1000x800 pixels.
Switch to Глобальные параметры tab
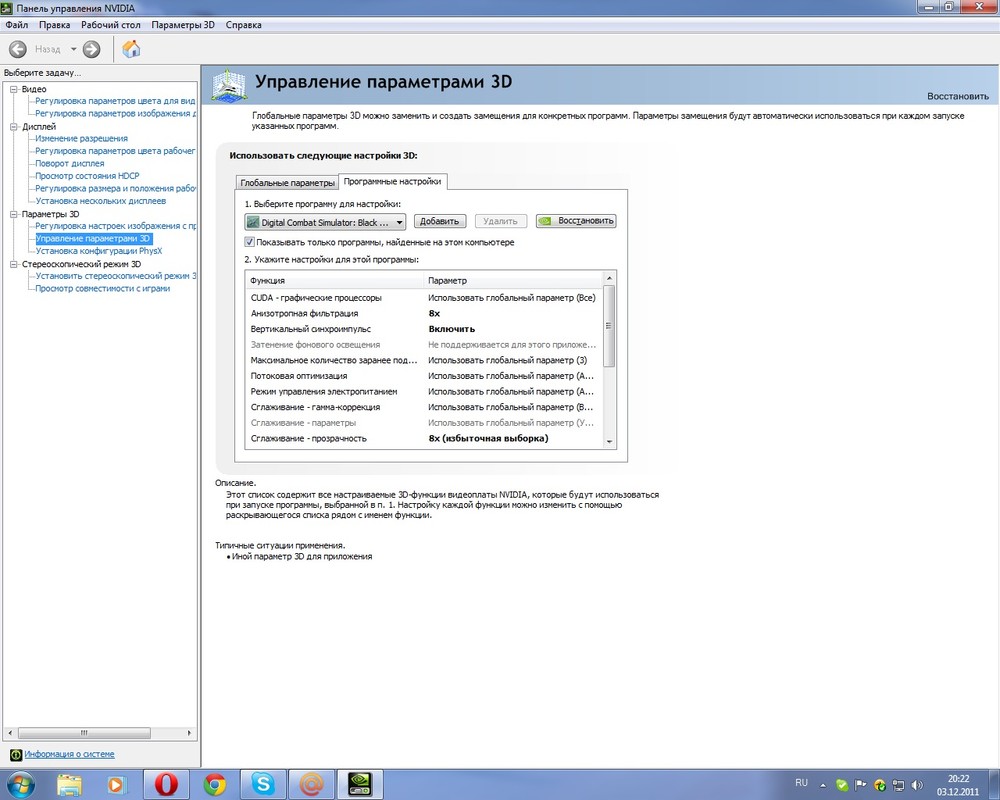click(x=287, y=182)
